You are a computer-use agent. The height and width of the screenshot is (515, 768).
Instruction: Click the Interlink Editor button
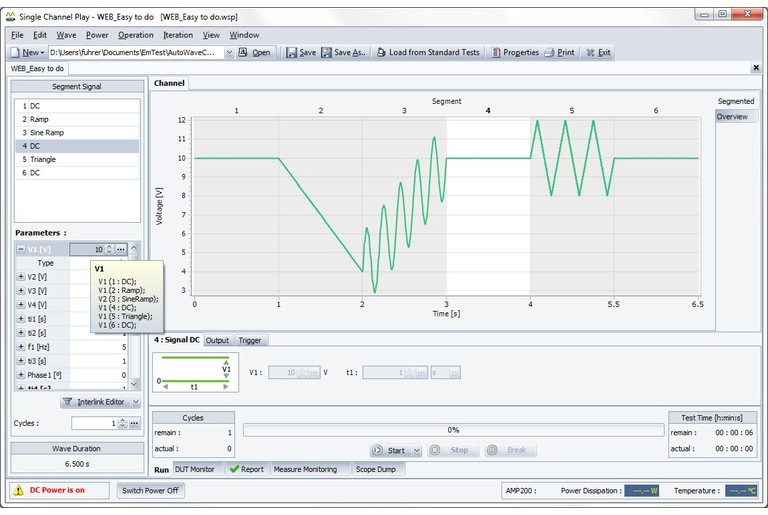[x=95, y=402]
